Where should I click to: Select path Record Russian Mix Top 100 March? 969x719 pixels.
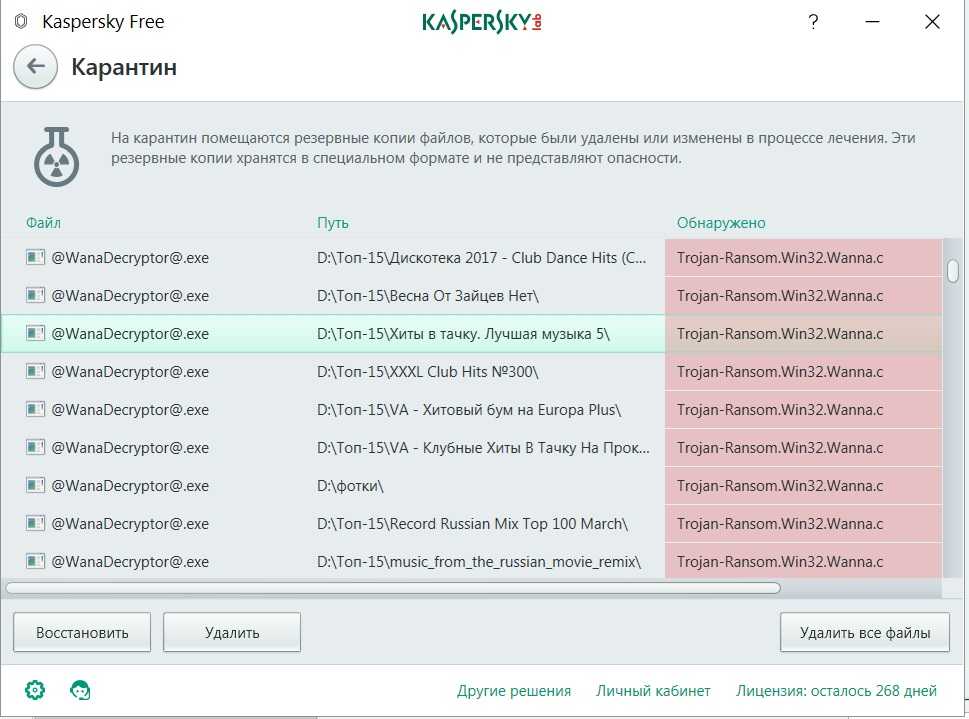pos(472,524)
